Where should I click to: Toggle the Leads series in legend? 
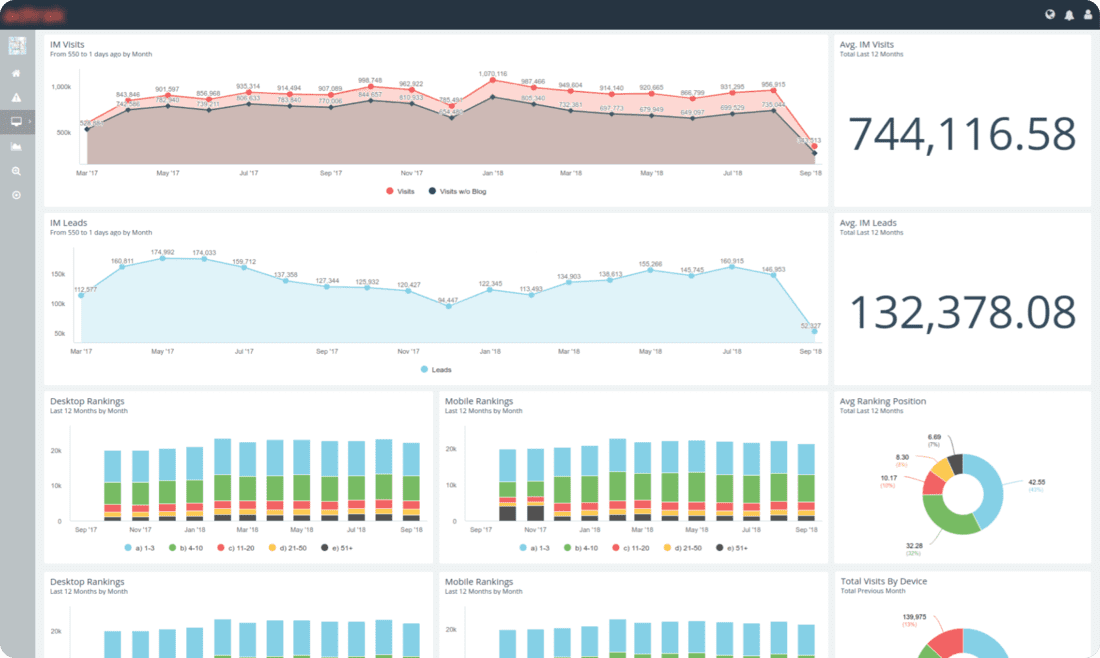pos(436,370)
